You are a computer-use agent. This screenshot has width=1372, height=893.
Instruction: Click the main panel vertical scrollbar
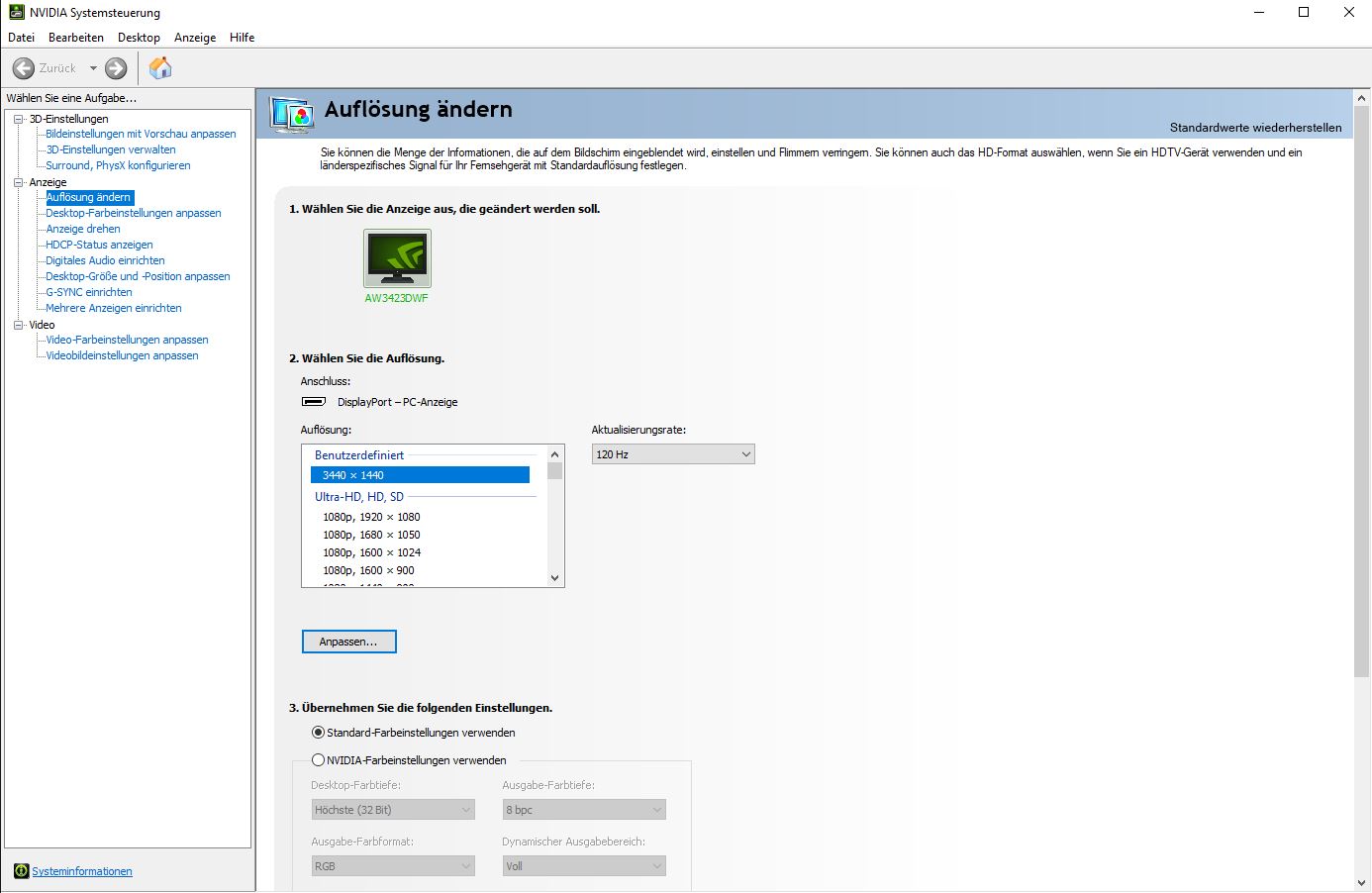click(x=1362, y=392)
